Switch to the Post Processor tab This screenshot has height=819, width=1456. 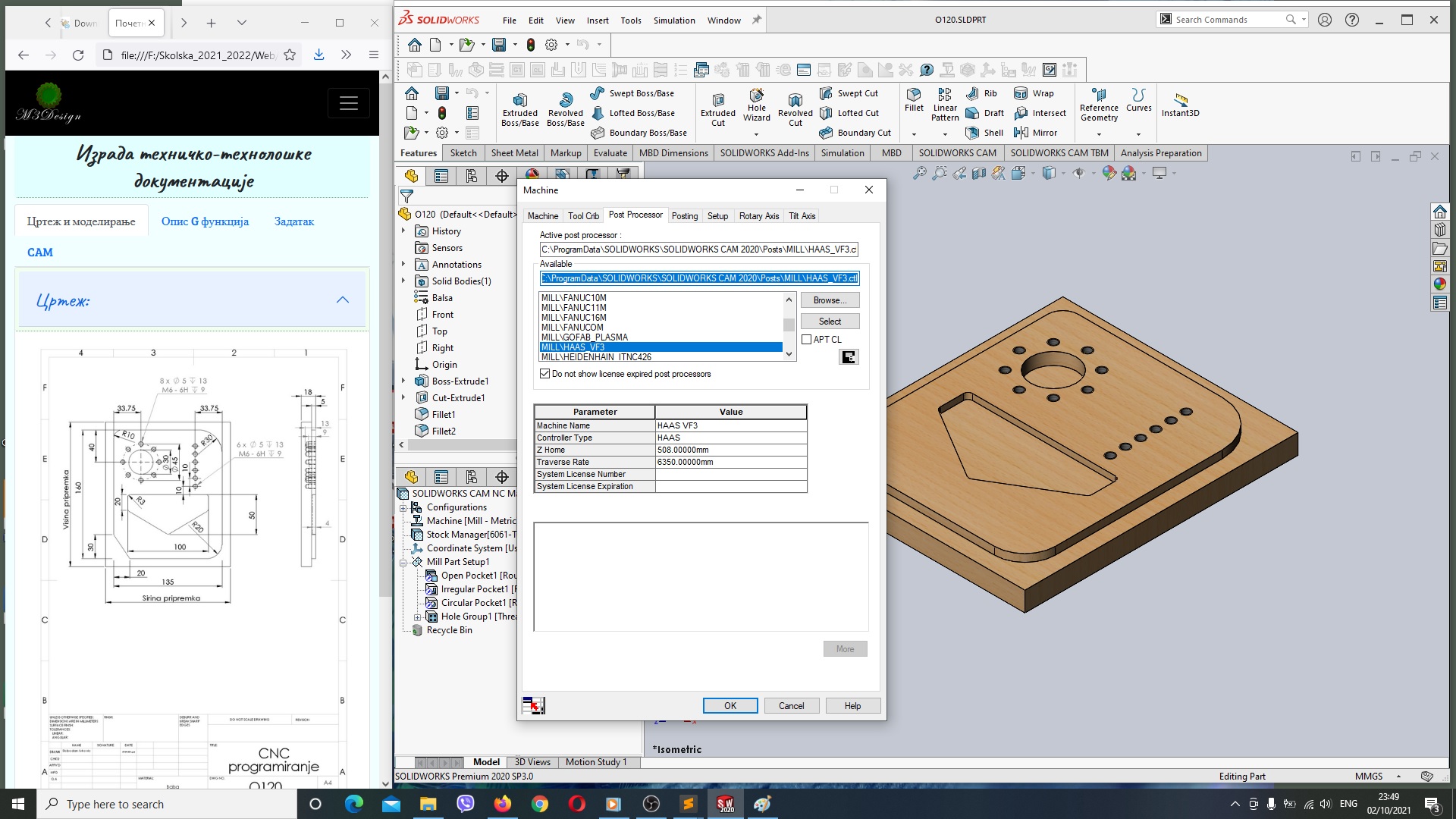(x=634, y=215)
